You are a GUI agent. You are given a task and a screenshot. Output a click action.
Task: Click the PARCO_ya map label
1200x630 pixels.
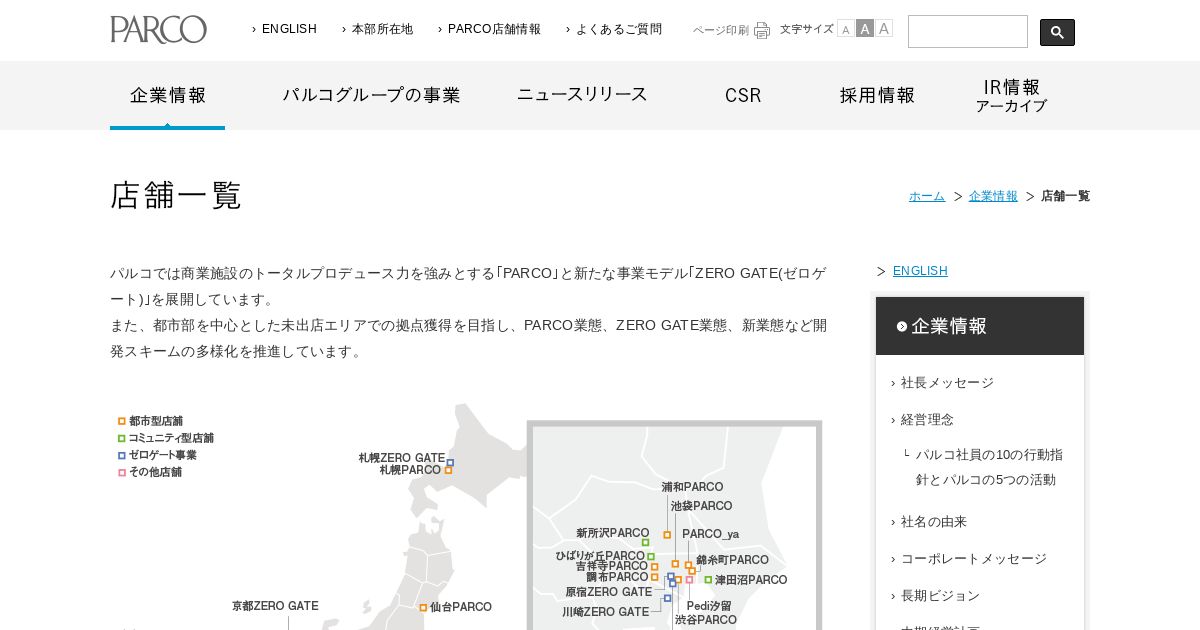tap(711, 535)
